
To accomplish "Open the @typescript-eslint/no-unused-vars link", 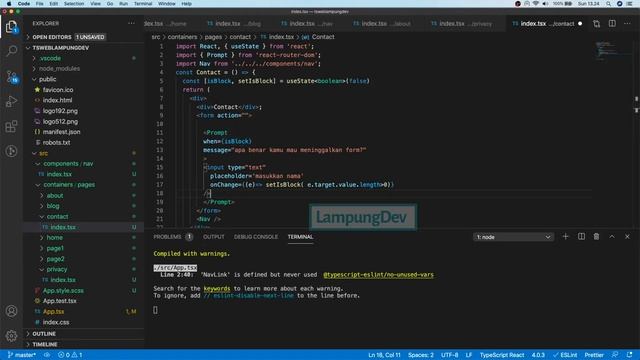I will click(378, 275).
